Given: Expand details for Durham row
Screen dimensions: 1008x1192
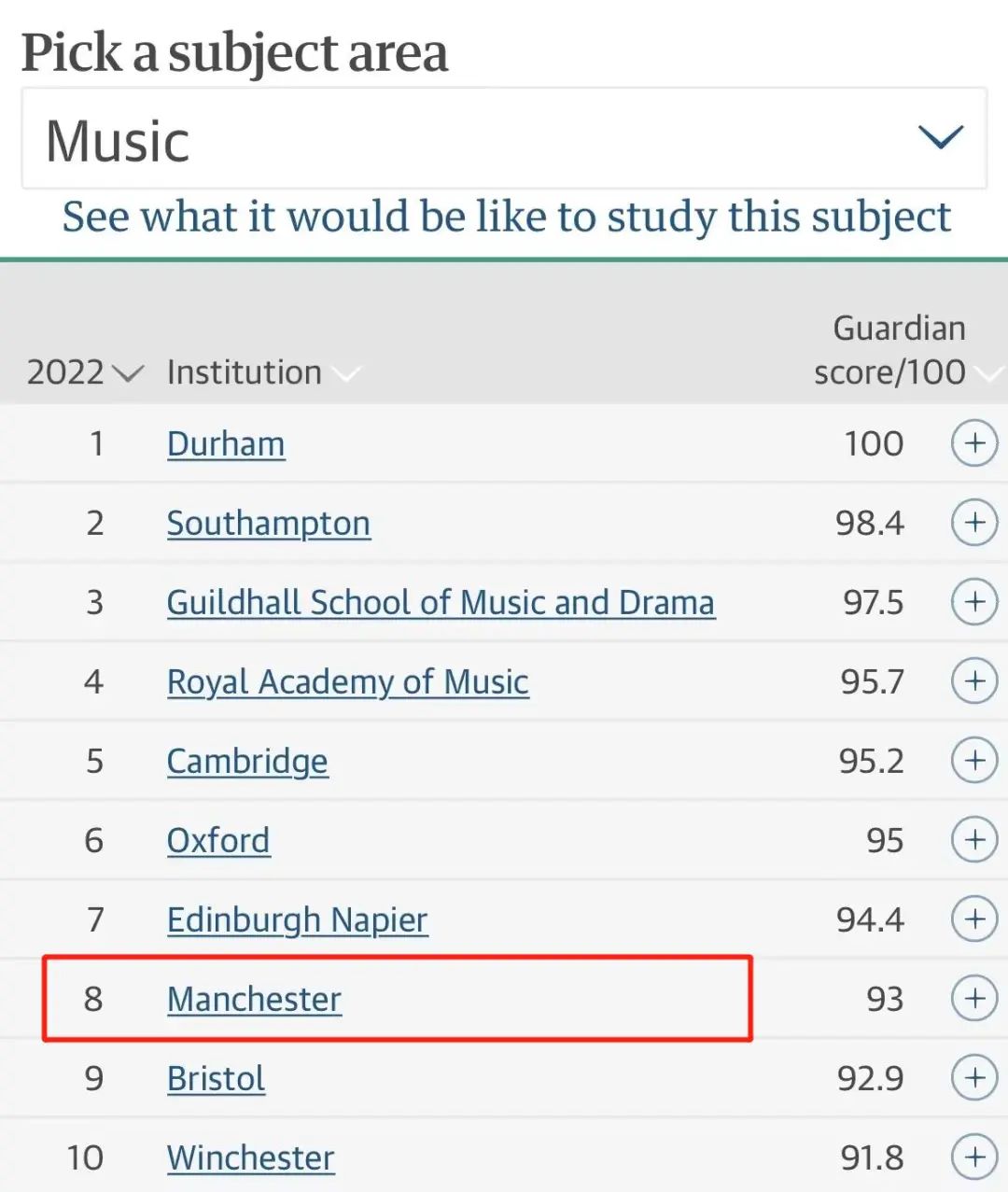Looking at the screenshot, I should [x=974, y=443].
